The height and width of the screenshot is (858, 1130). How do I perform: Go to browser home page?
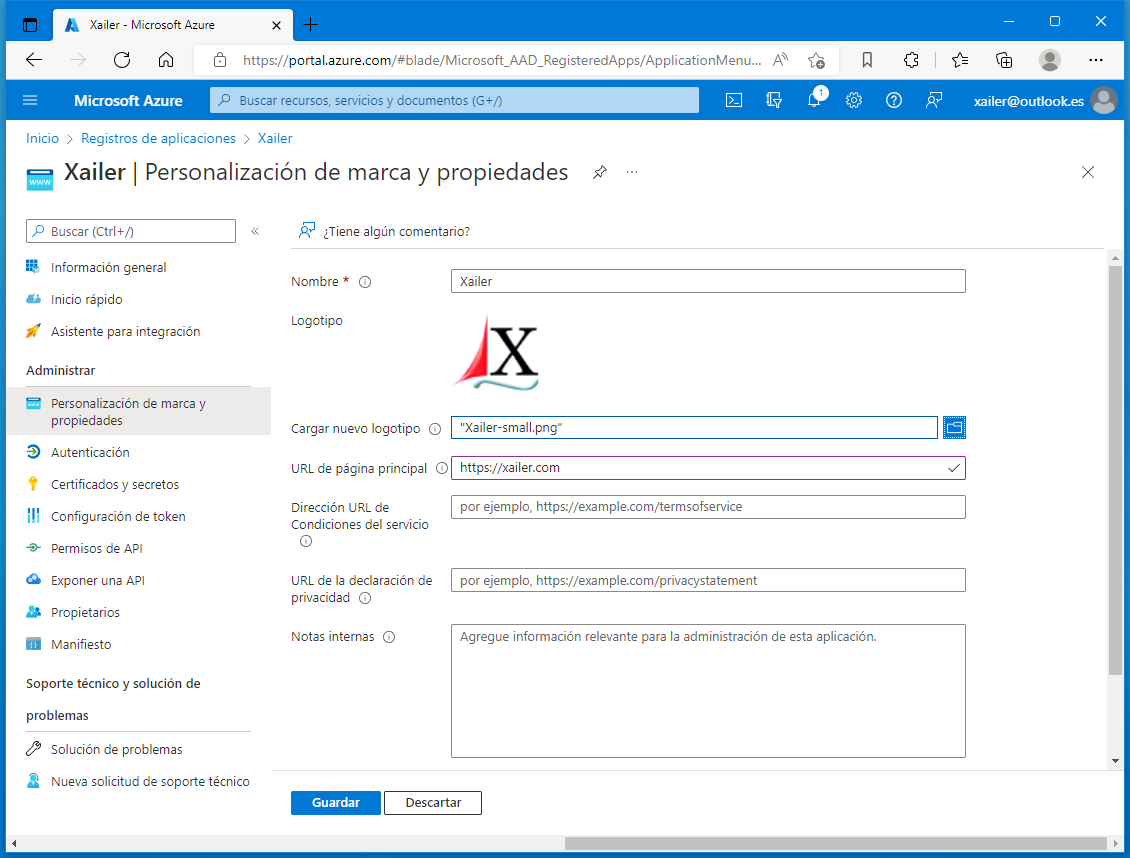[166, 60]
